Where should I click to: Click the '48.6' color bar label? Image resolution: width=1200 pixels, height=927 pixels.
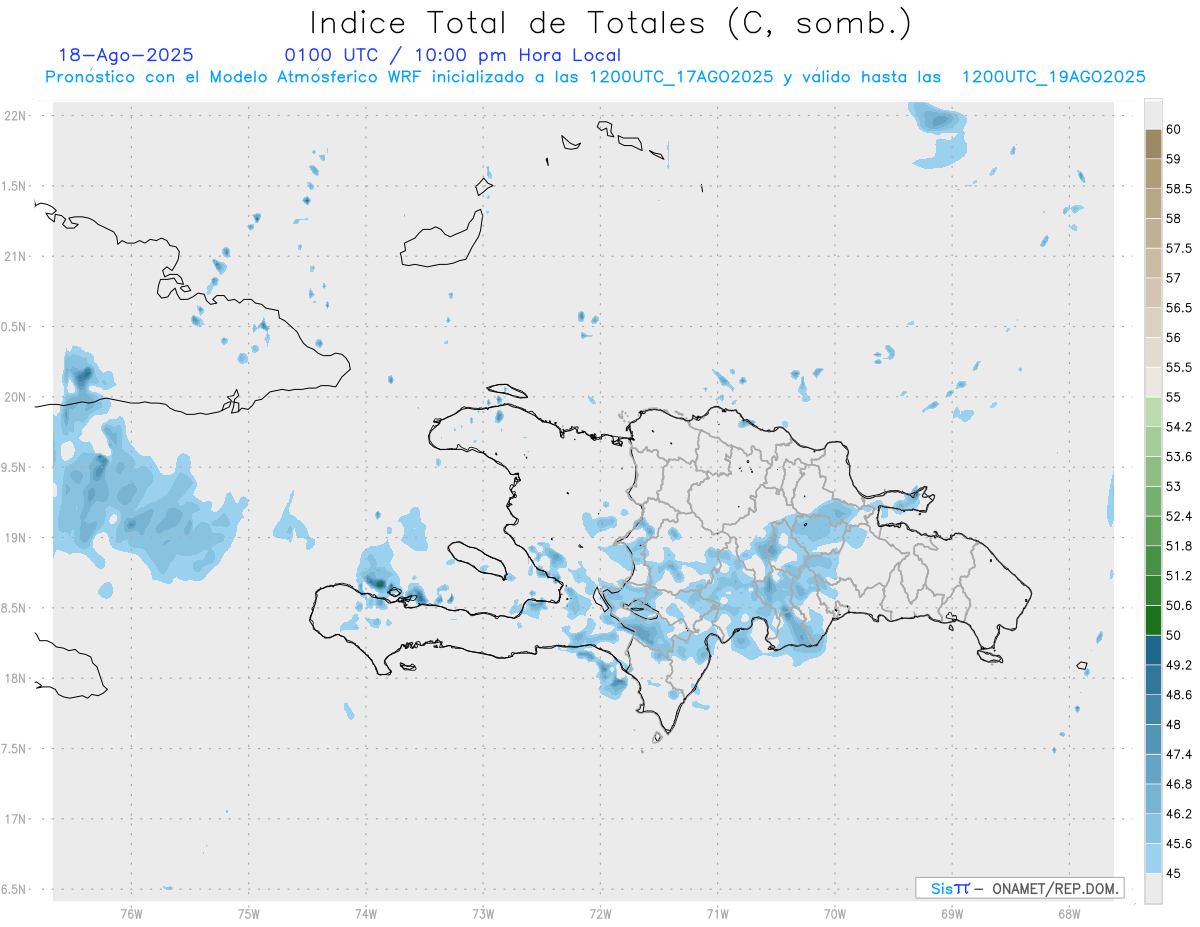click(1179, 695)
